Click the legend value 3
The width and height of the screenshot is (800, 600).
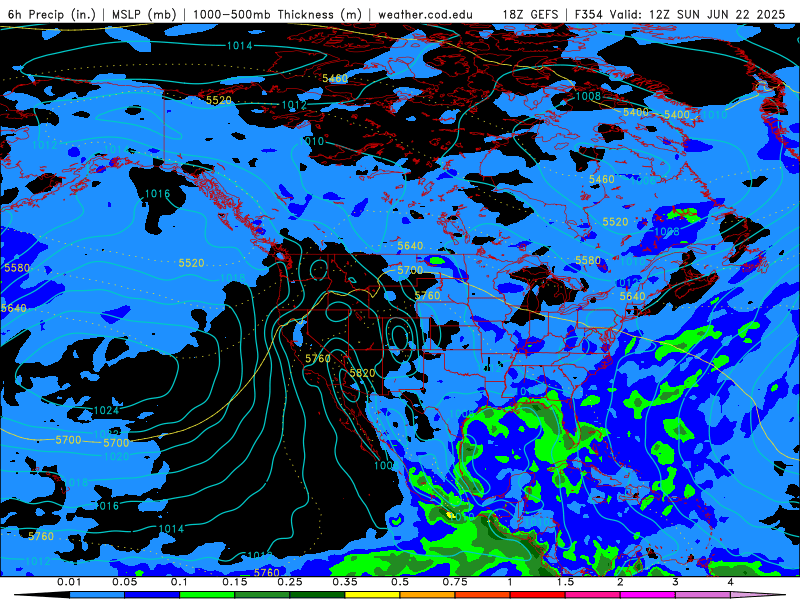[676, 582]
